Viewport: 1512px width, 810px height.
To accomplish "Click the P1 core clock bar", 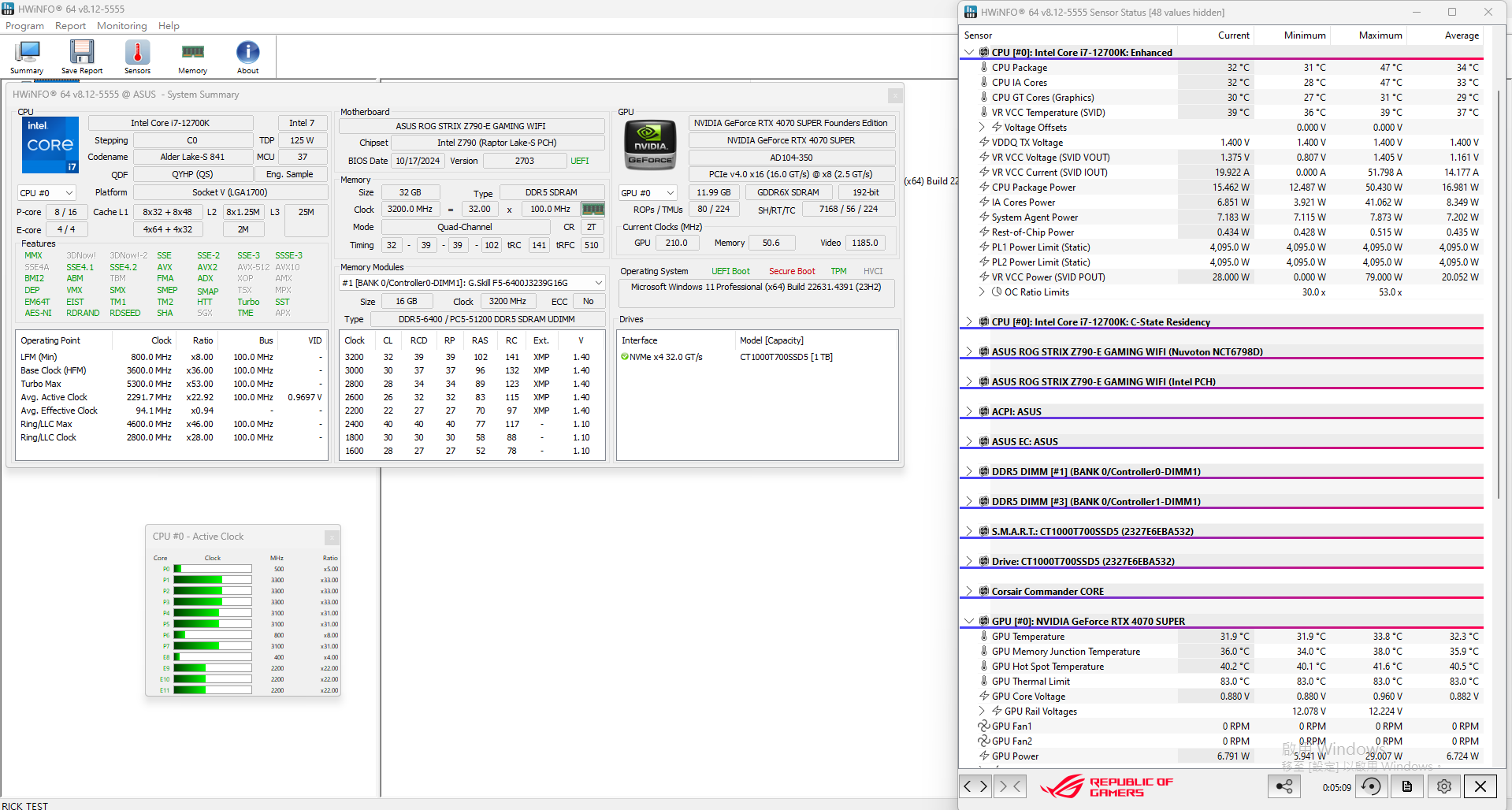I will point(213,580).
